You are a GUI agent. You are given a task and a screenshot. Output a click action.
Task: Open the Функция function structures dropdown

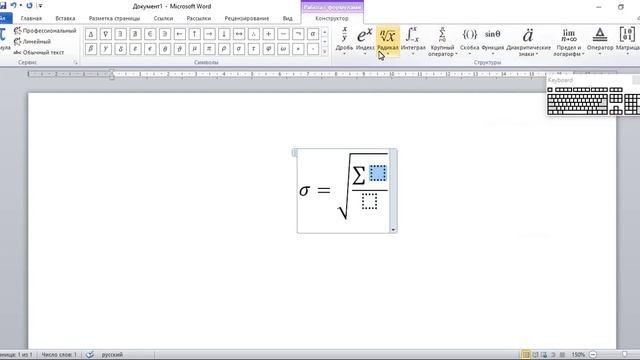[x=493, y=41]
